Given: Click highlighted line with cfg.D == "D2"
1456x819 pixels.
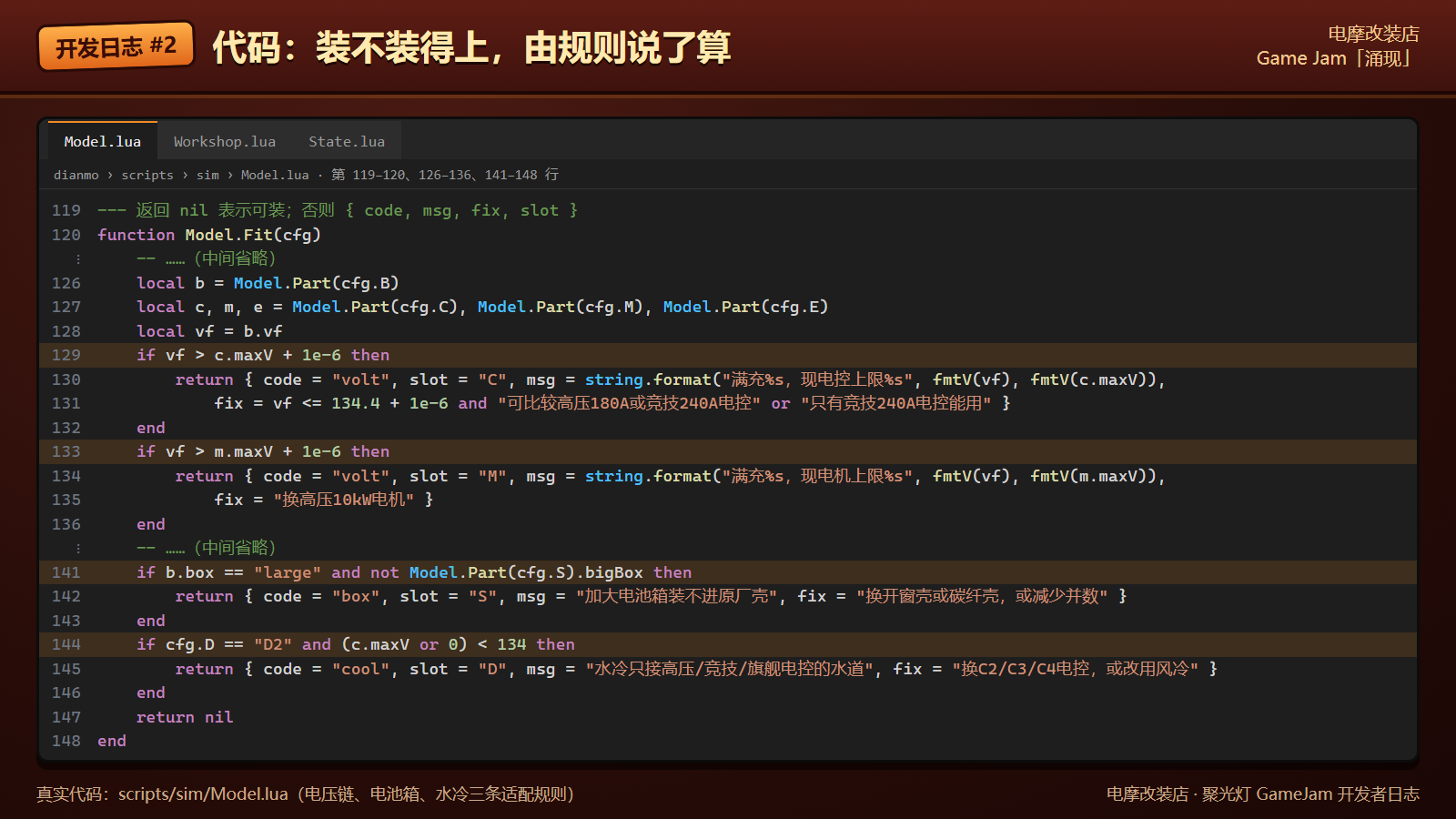Looking at the screenshot, I should pos(728,644).
